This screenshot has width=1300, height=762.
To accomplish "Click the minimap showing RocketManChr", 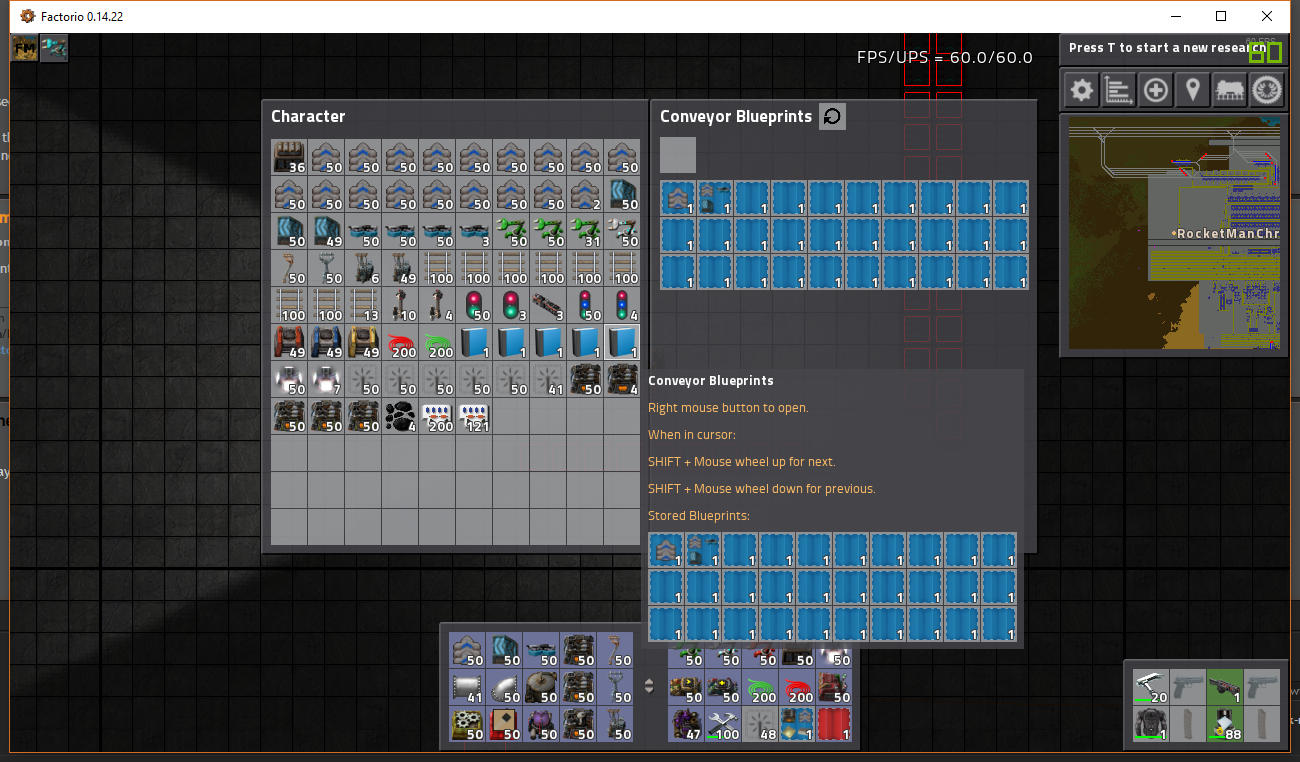I will 1171,233.
